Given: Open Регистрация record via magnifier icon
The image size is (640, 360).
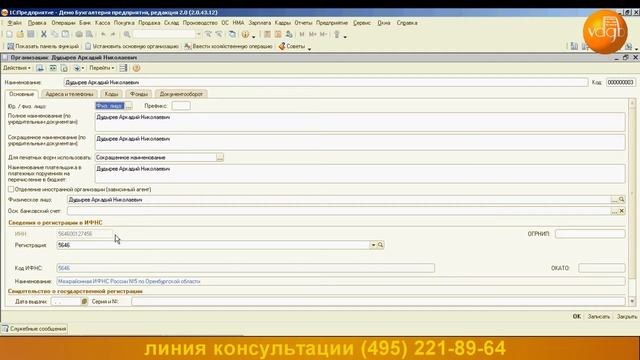Looking at the screenshot, I should pos(380,245).
